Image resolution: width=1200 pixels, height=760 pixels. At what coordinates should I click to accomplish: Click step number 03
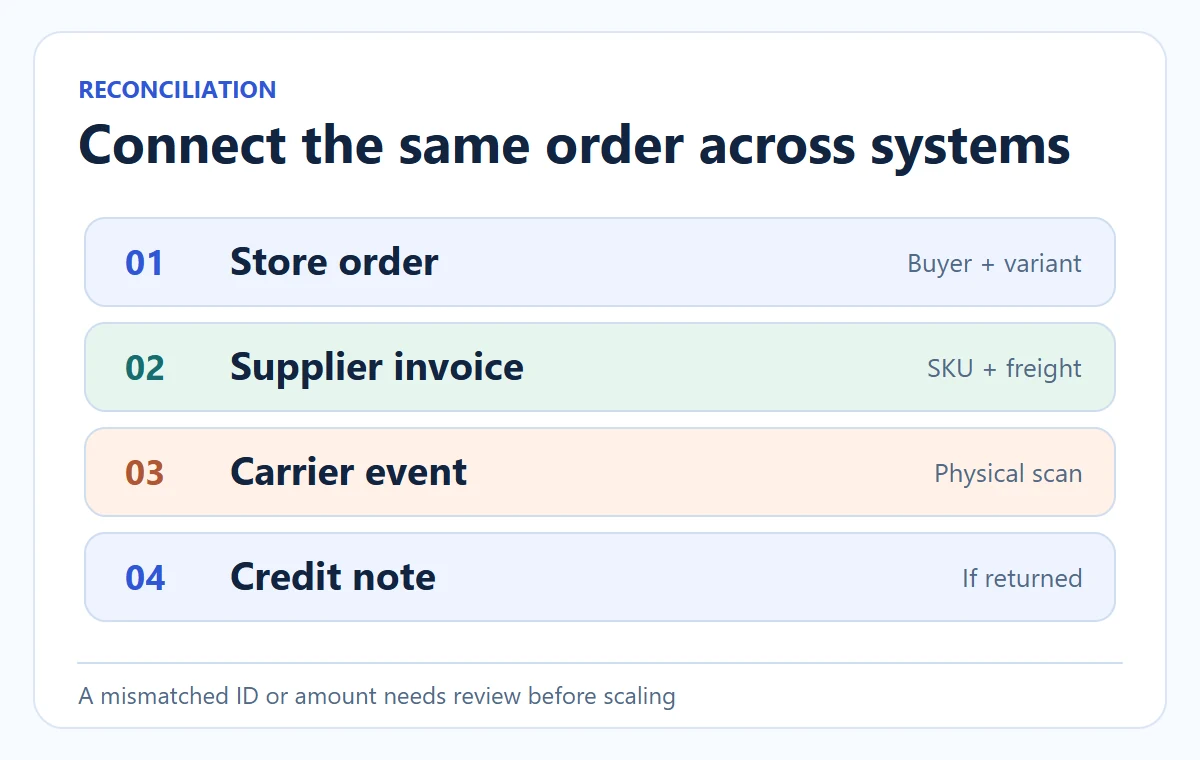145,473
